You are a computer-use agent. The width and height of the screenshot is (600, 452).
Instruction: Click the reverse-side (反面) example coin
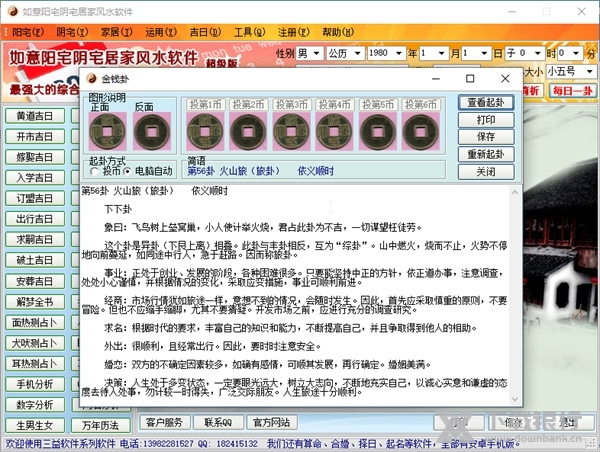[x=152, y=131]
